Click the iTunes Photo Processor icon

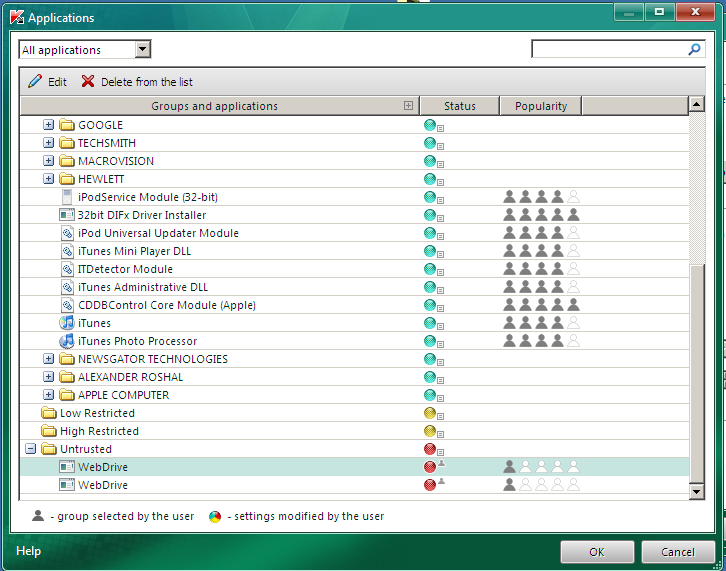click(67, 341)
